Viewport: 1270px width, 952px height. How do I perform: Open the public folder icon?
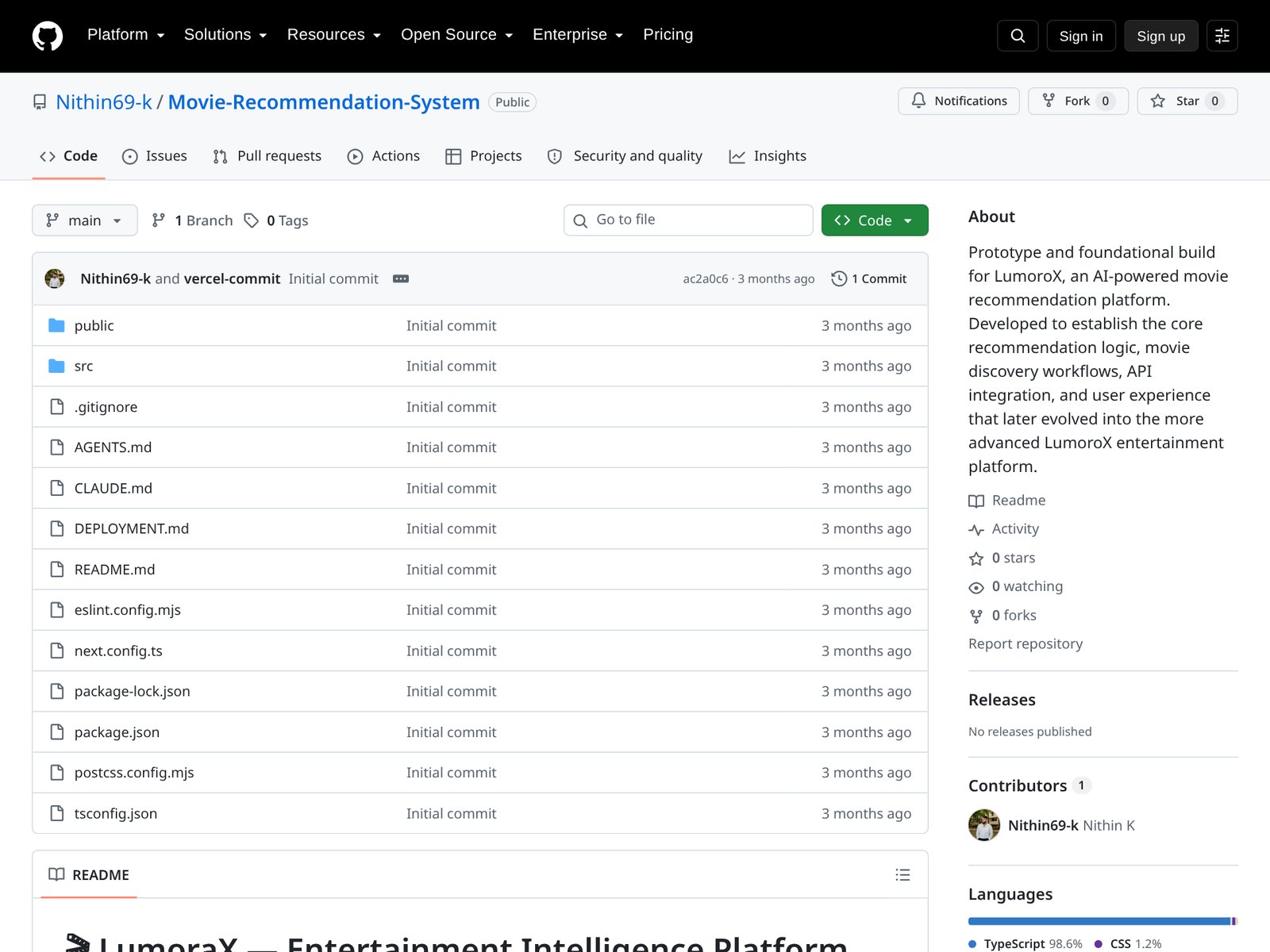coord(56,325)
